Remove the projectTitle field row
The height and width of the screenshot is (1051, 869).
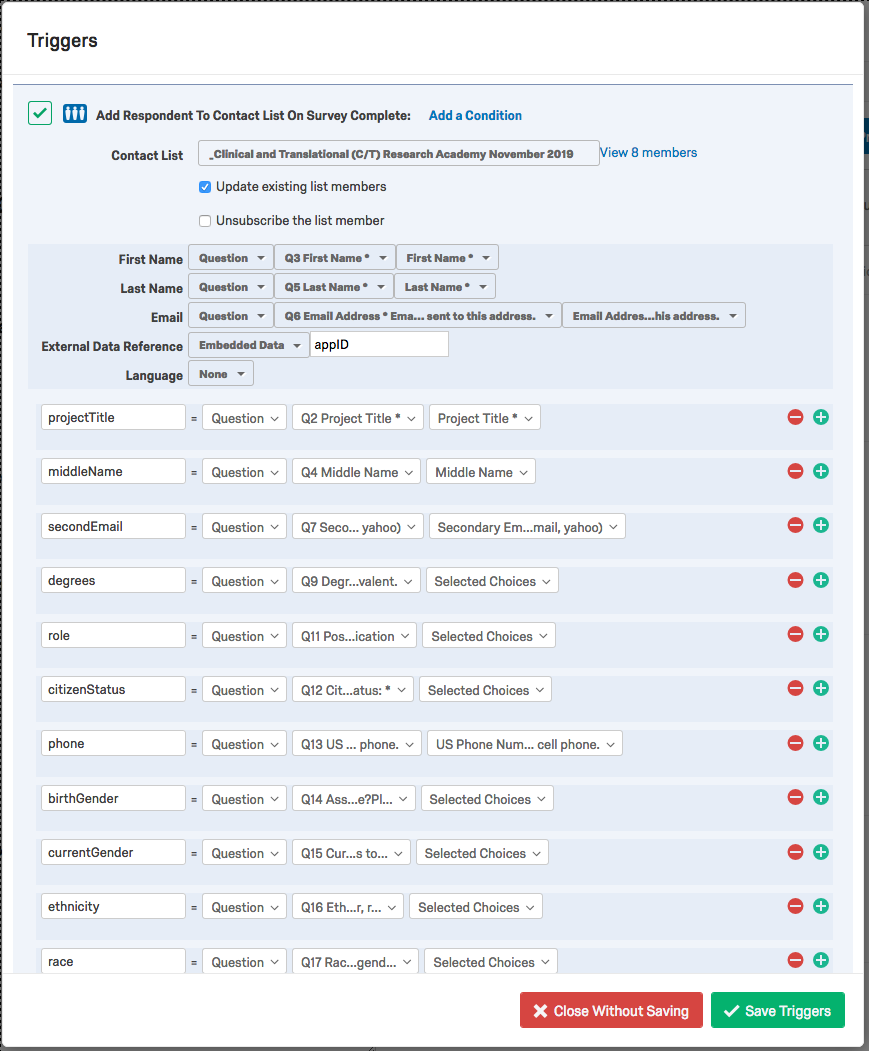tap(795, 418)
